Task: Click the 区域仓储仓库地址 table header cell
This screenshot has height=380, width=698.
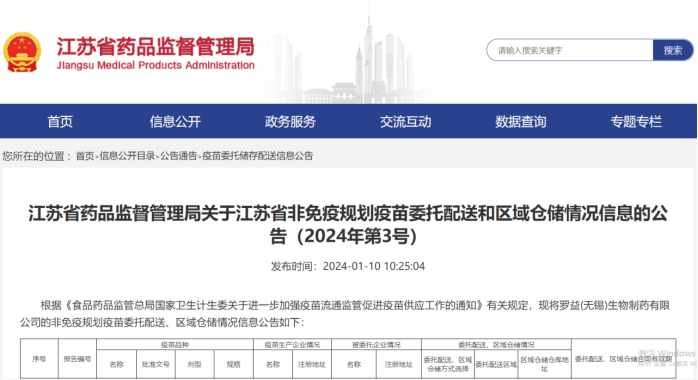Action: [545, 364]
